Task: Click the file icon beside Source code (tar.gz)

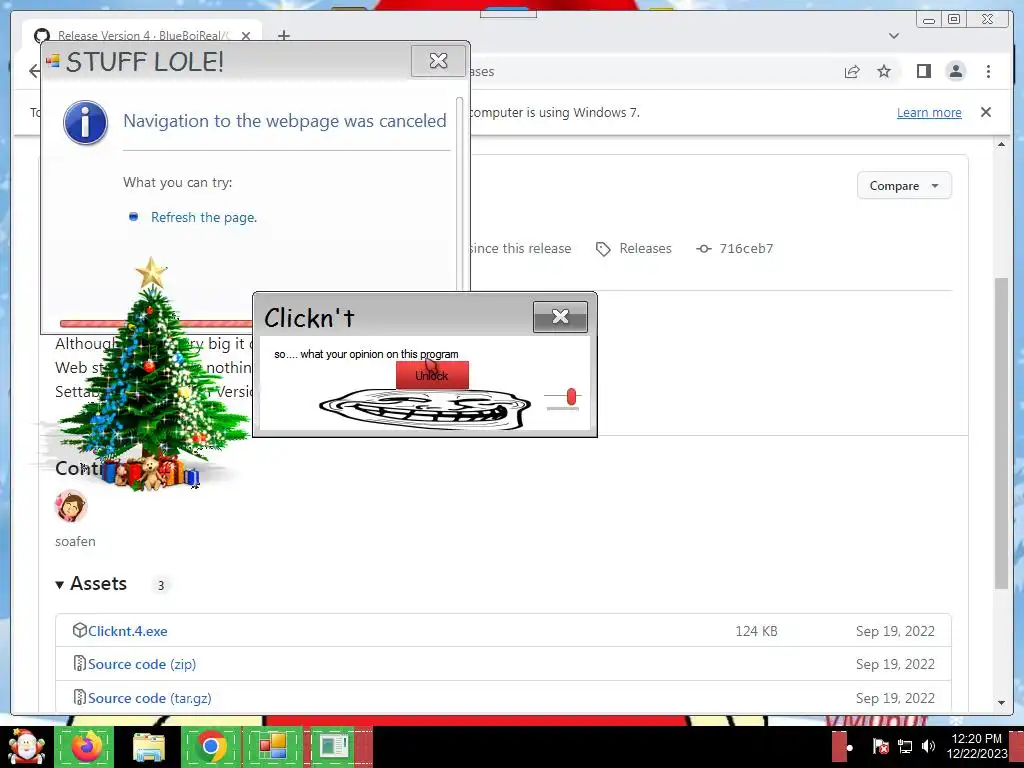Action: pos(80,697)
